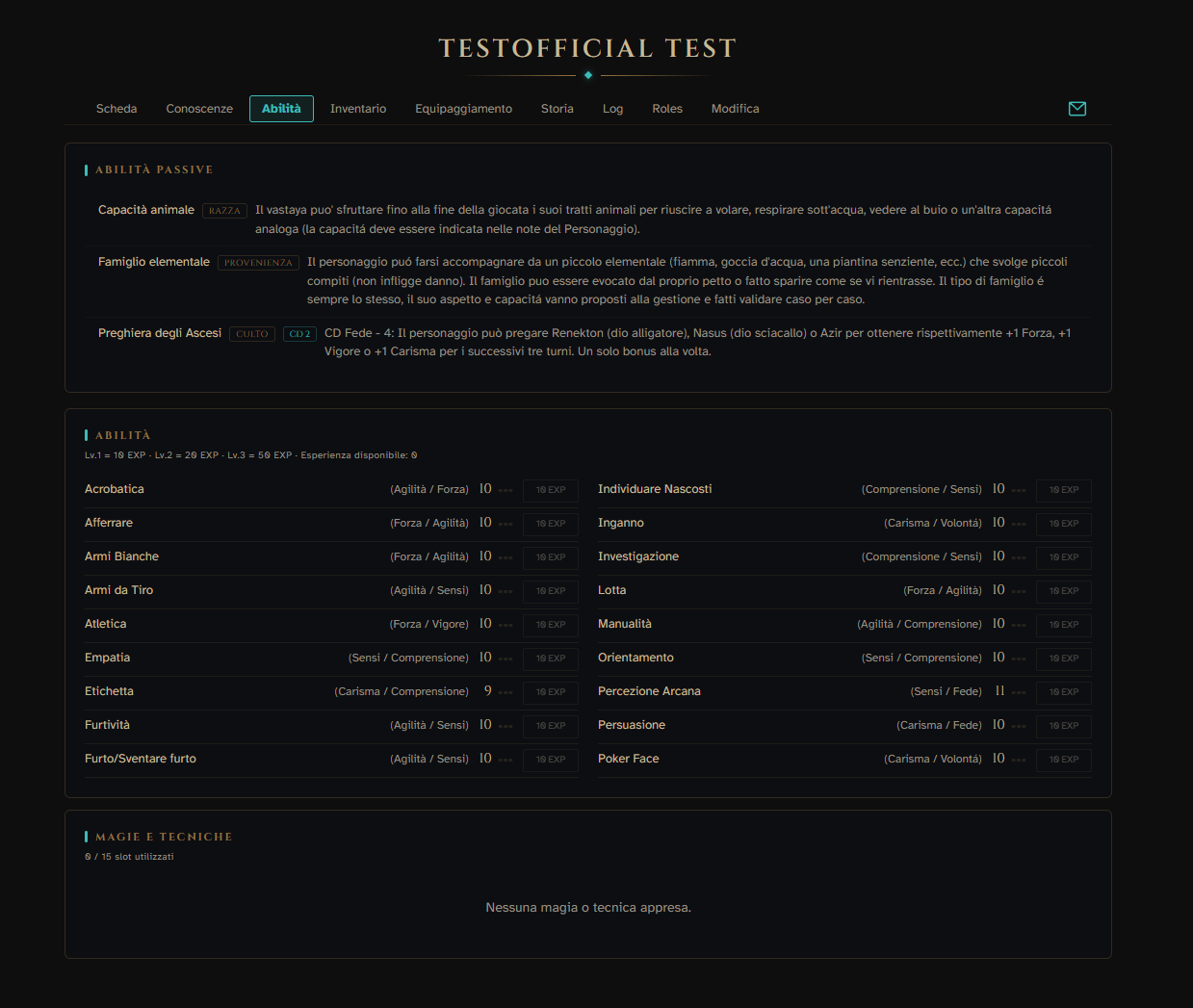Spend 10 EXP on Individuare Nascosti

pos(1064,490)
